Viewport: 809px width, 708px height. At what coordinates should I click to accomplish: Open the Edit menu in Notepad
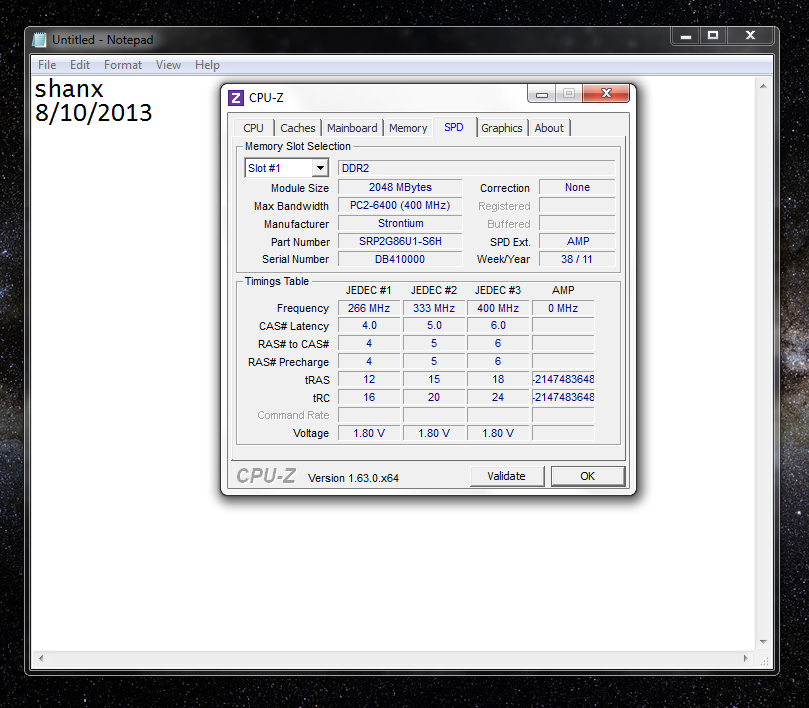pyautogui.click(x=80, y=65)
